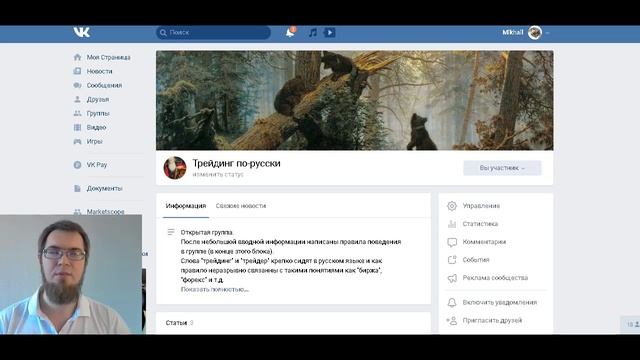Screen dimensions: 640x360
Task: Click the Моя Страница home icon
Action: tap(78, 57)
